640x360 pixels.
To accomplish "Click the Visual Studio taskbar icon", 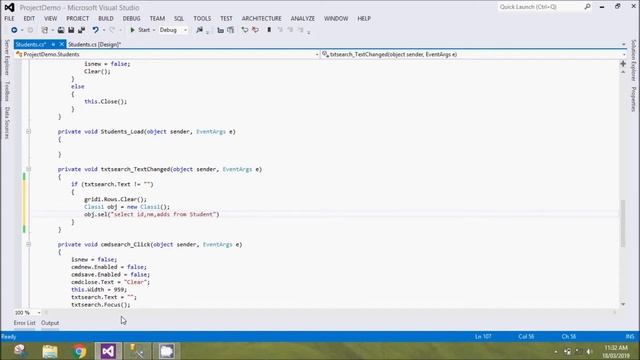I will coord(108,351).
